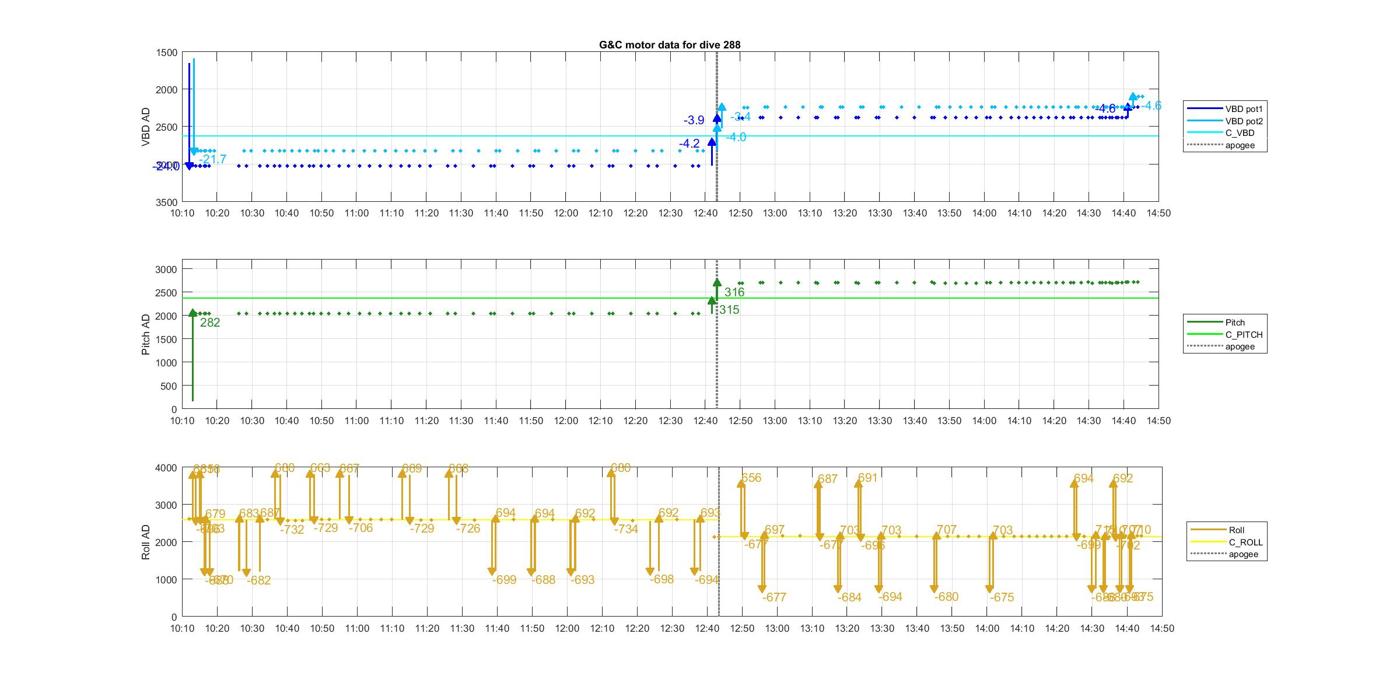Click 'apogee' in the Pitch plot legend
Screen dimensions: 1400x693
(x=1239, y=346)
